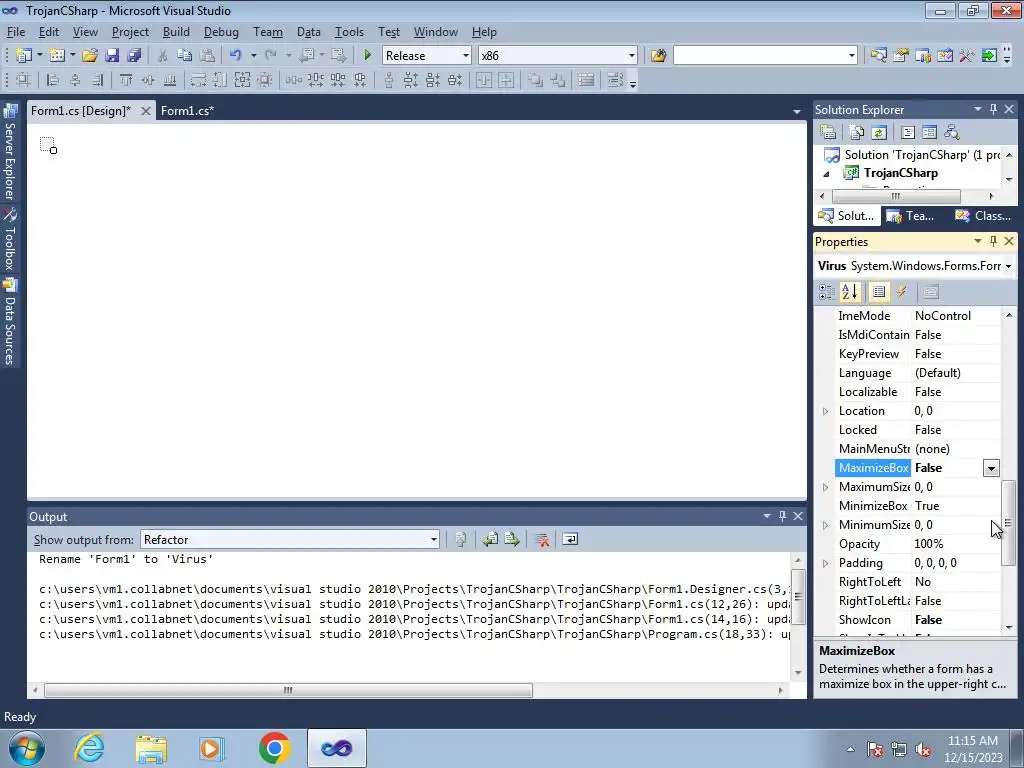Click the Output horizontal scrollbar thumb
Screen dimensions: 1024x768
point(288,690)
